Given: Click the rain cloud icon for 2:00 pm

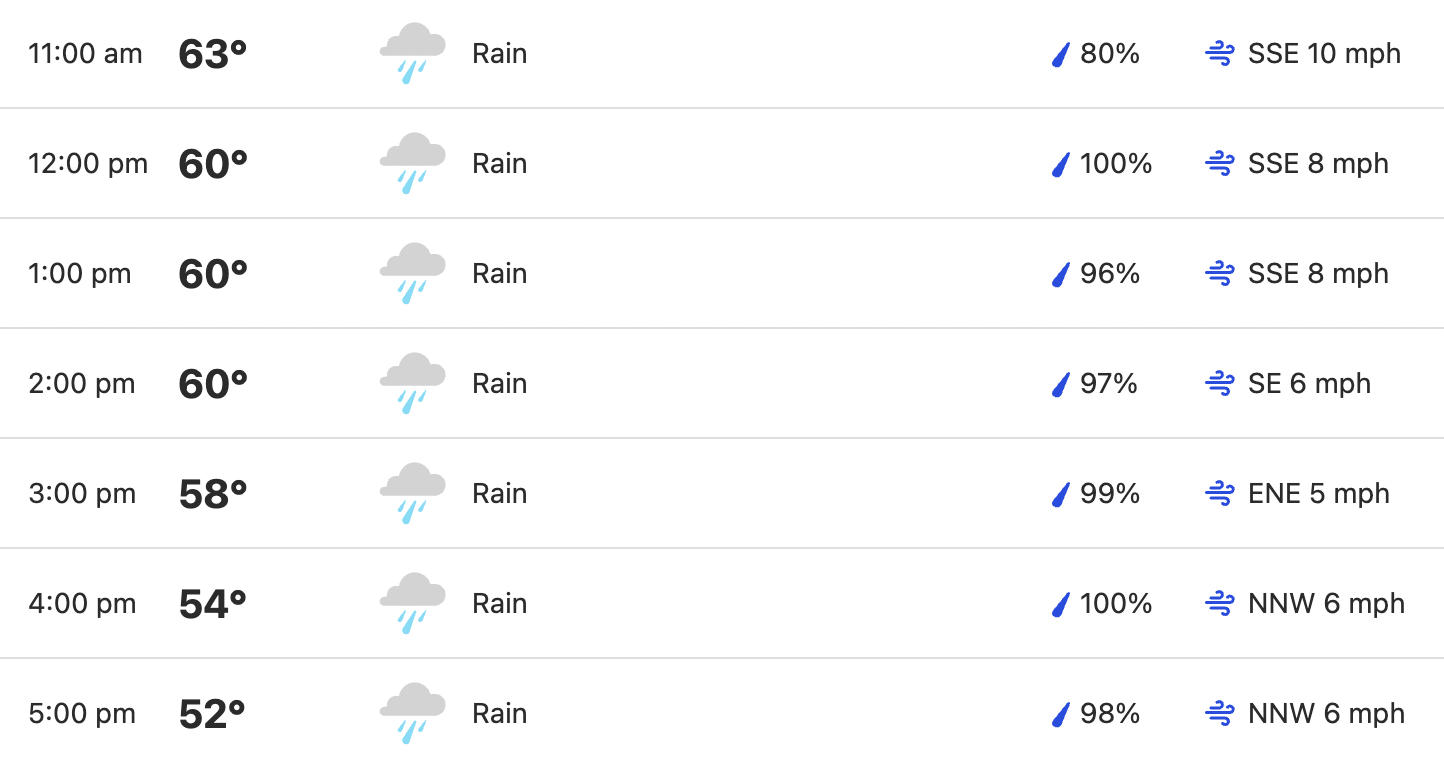Looking at the screenshot, I should click(412, 384).
